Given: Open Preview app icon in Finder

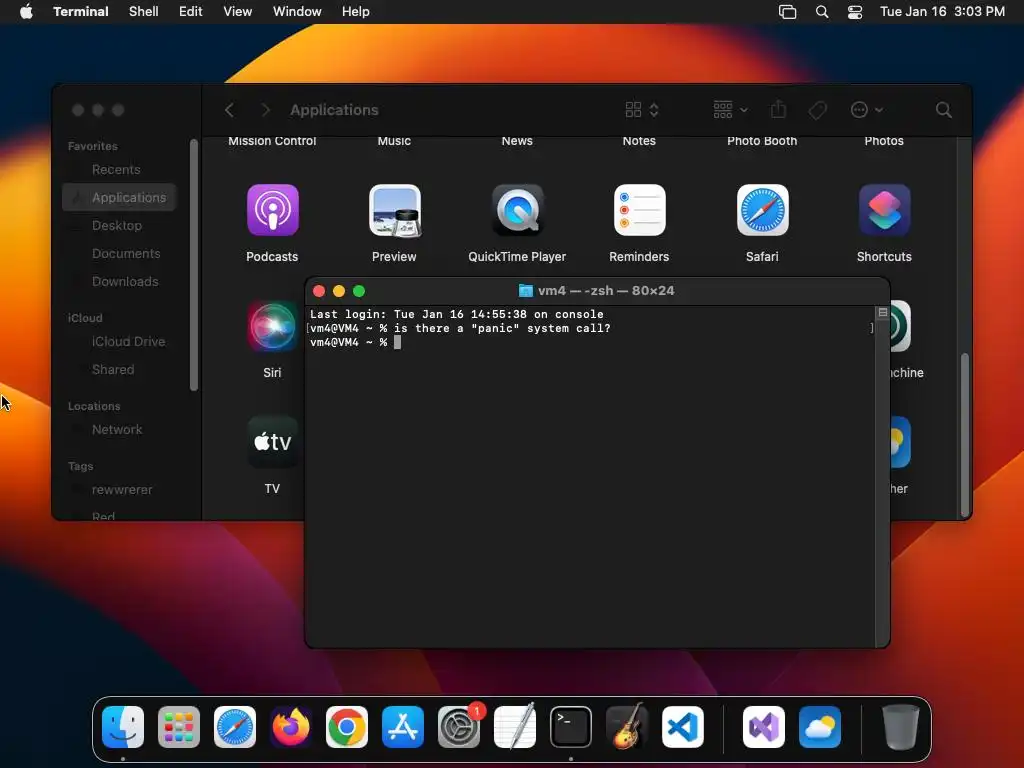Looking at the screenshot, I should (x=394, y=210).
